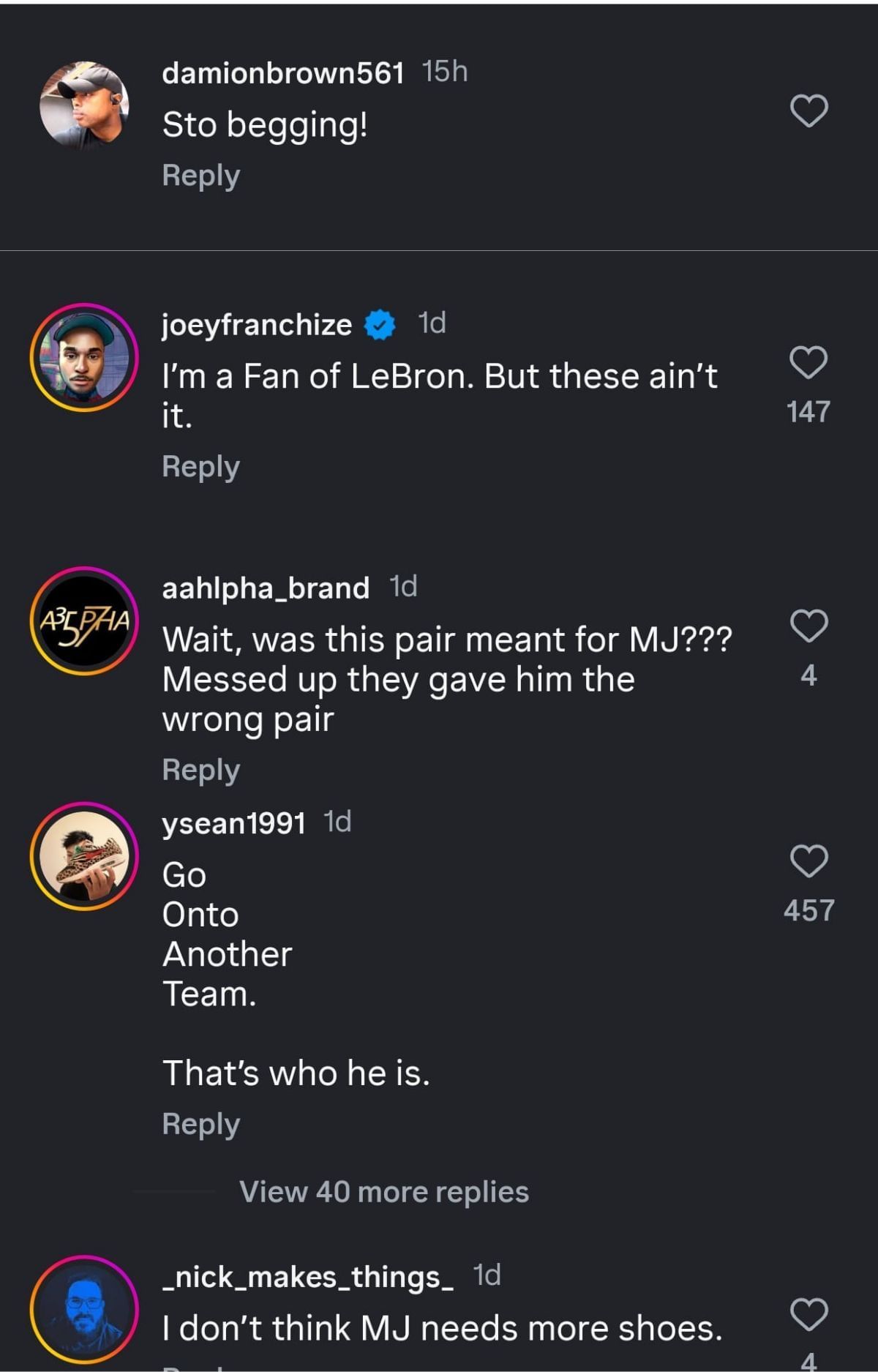
Task: View the 147 likes on joeyfranchize's comment
Action: coord(808,411)
